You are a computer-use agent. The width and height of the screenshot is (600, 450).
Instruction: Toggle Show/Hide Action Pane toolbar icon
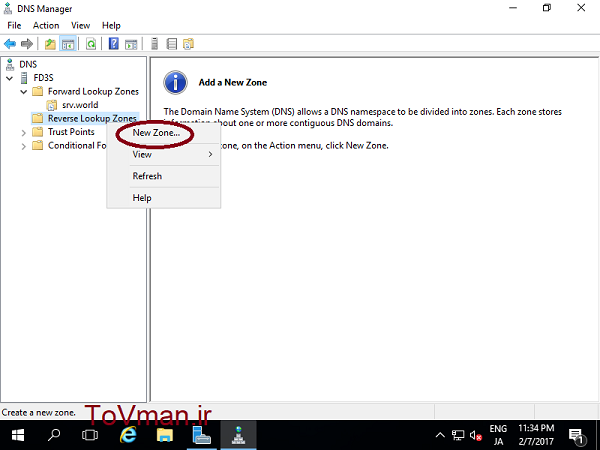131,44
